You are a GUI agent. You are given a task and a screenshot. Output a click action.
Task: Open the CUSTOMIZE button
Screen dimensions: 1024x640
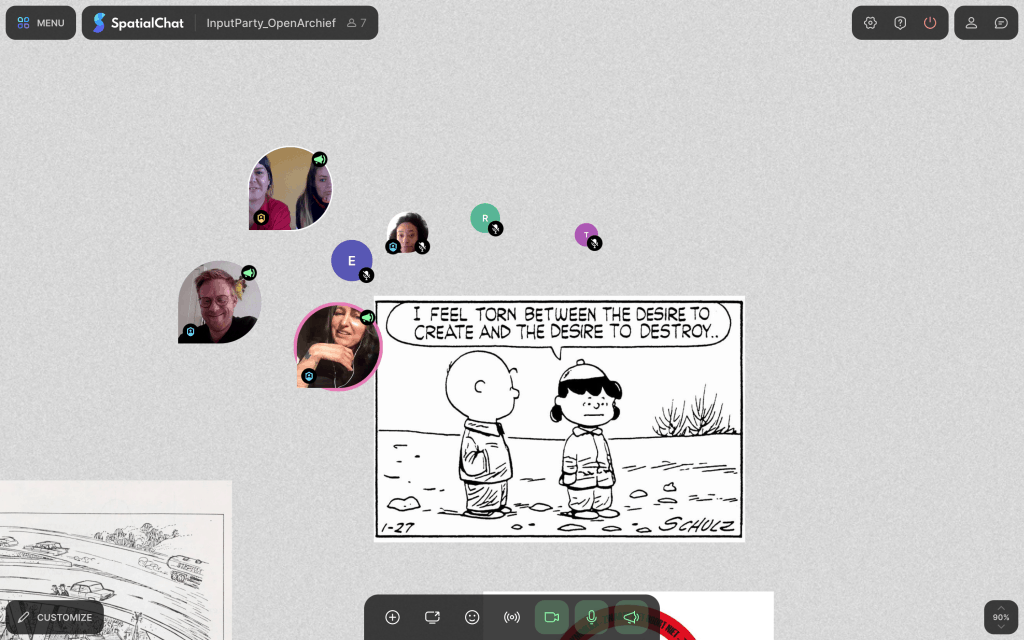[x=55, y=617]
